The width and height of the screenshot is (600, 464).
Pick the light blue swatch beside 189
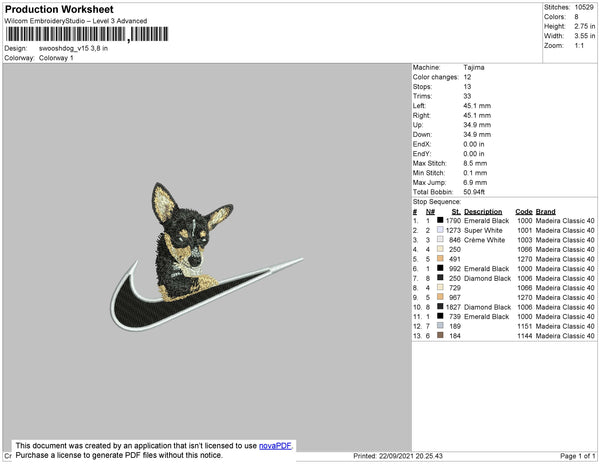(440, 326)
